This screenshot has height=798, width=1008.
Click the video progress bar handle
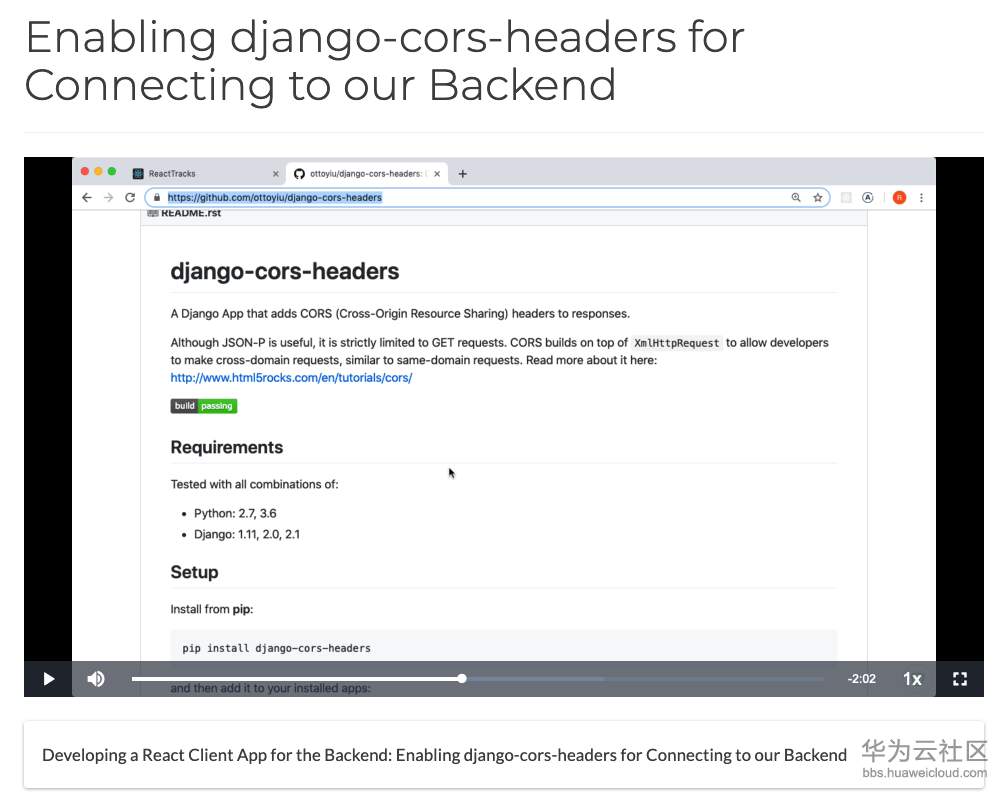click(462, 678)
